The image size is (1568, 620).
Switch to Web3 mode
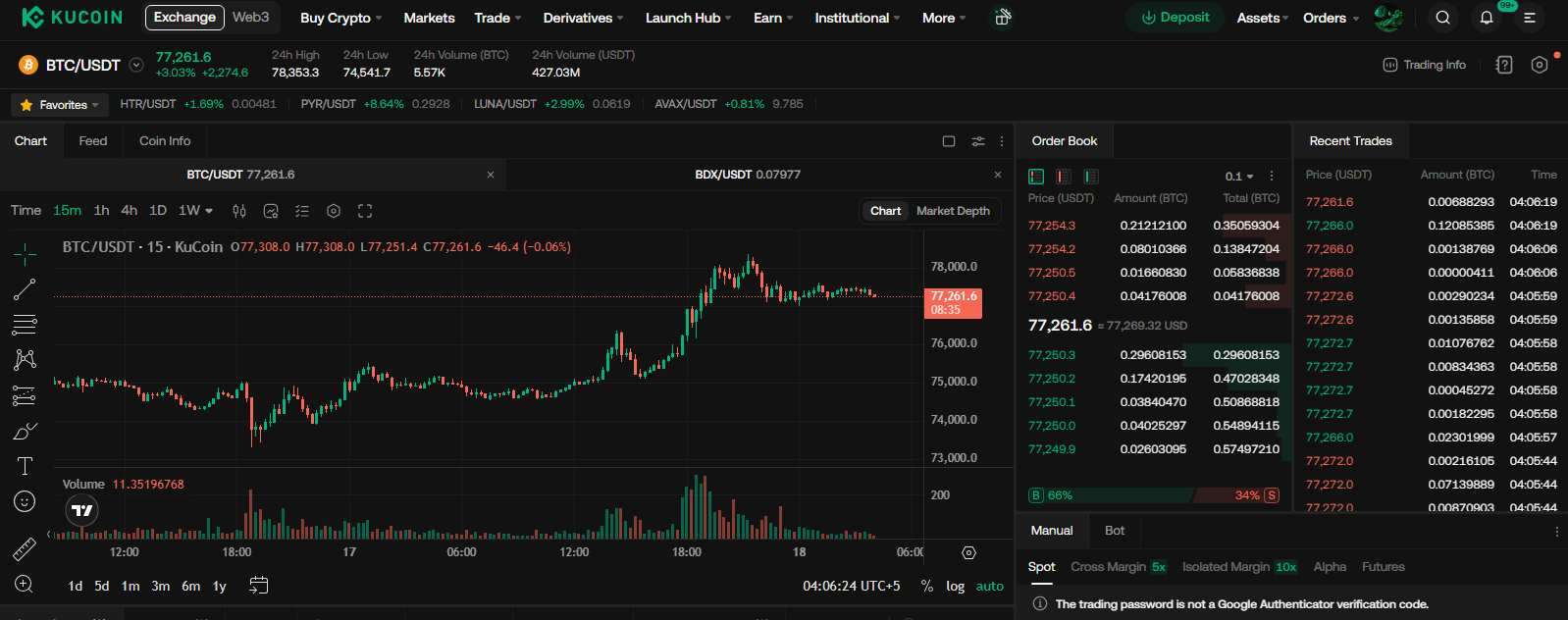point(250,18)
